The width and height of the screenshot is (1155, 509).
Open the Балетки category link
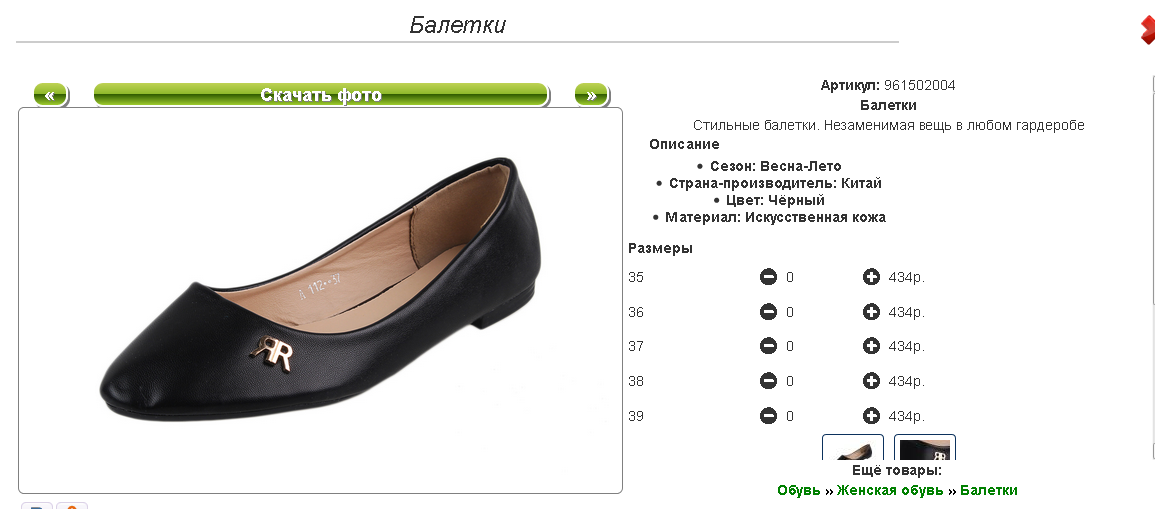(x=989, y=490)
